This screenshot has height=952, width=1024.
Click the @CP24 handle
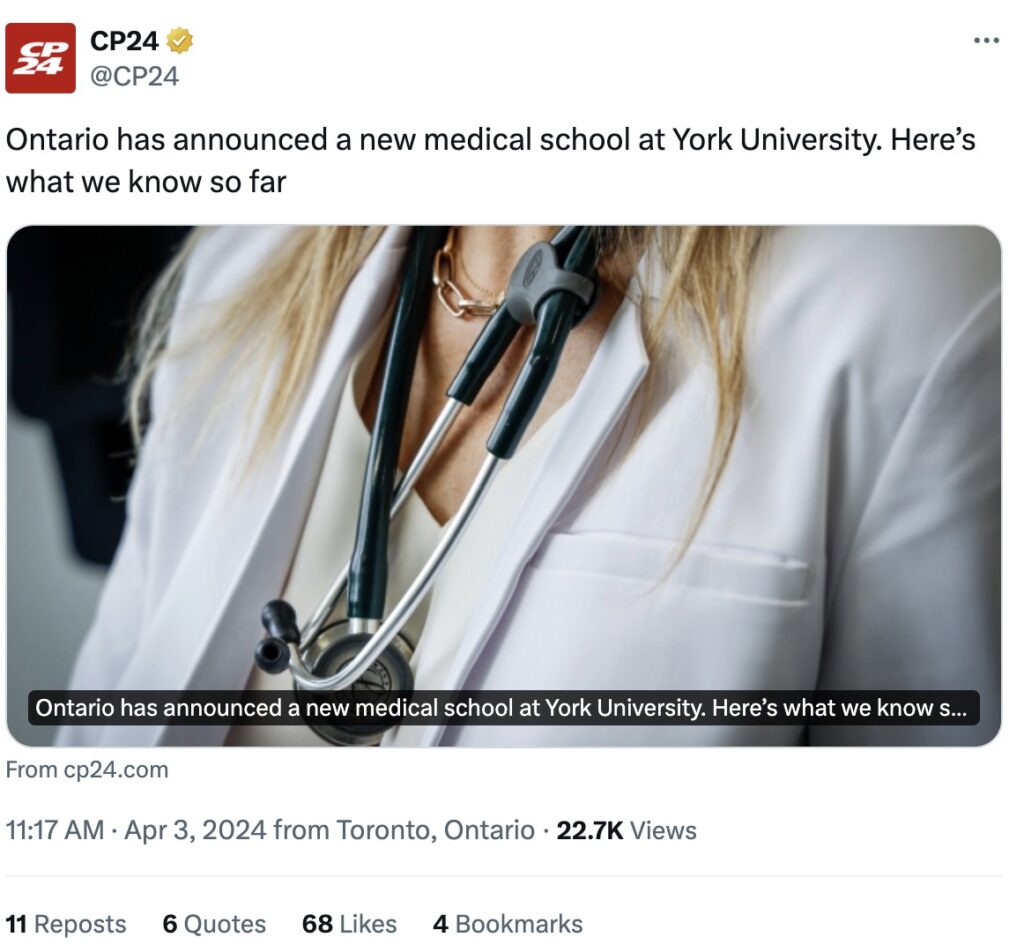point(134,76)
